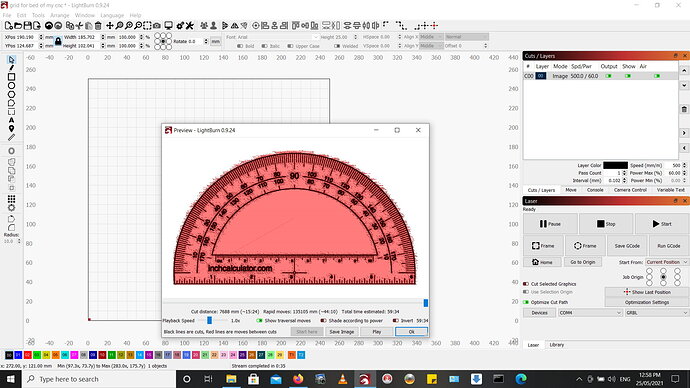The height and width of the screenshot is (388, 690).
Task: Toggle Air assist for layer C00
Action: click(657, 76)
